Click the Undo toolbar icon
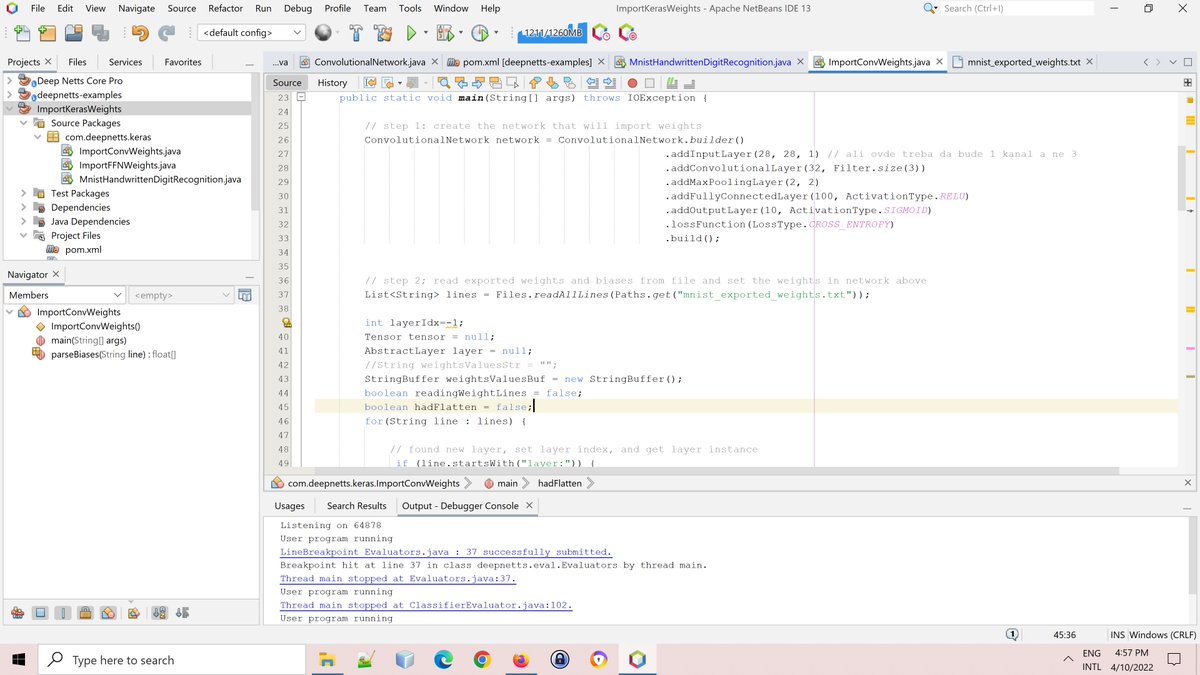 (141, 33)
